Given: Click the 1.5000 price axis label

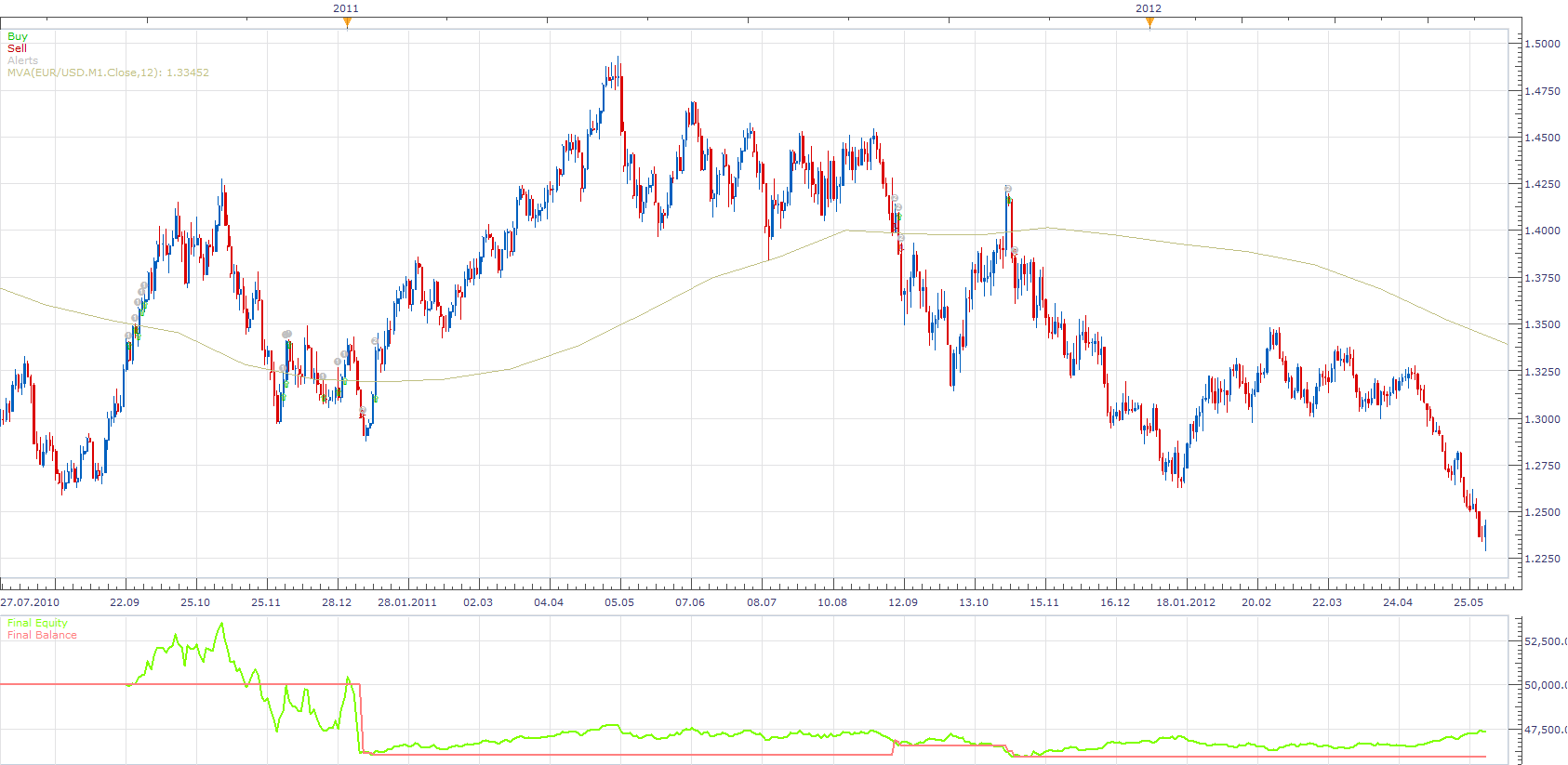Looking at the screenshot, I should click(1542, 44).
